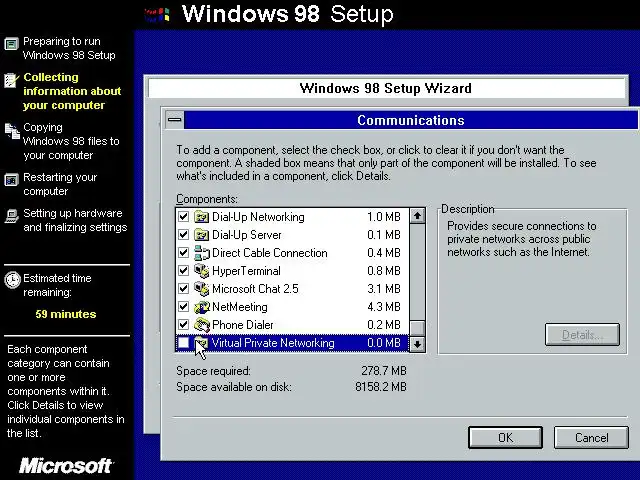
Task: Click the Collecting information step icon
Action: [12, 80]
